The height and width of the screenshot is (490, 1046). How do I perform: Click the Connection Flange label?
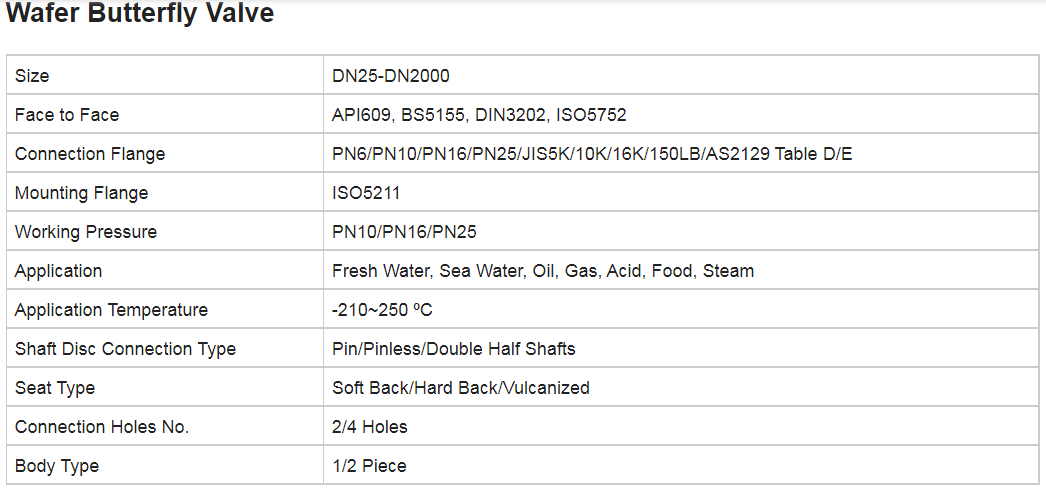coord(90,154)
